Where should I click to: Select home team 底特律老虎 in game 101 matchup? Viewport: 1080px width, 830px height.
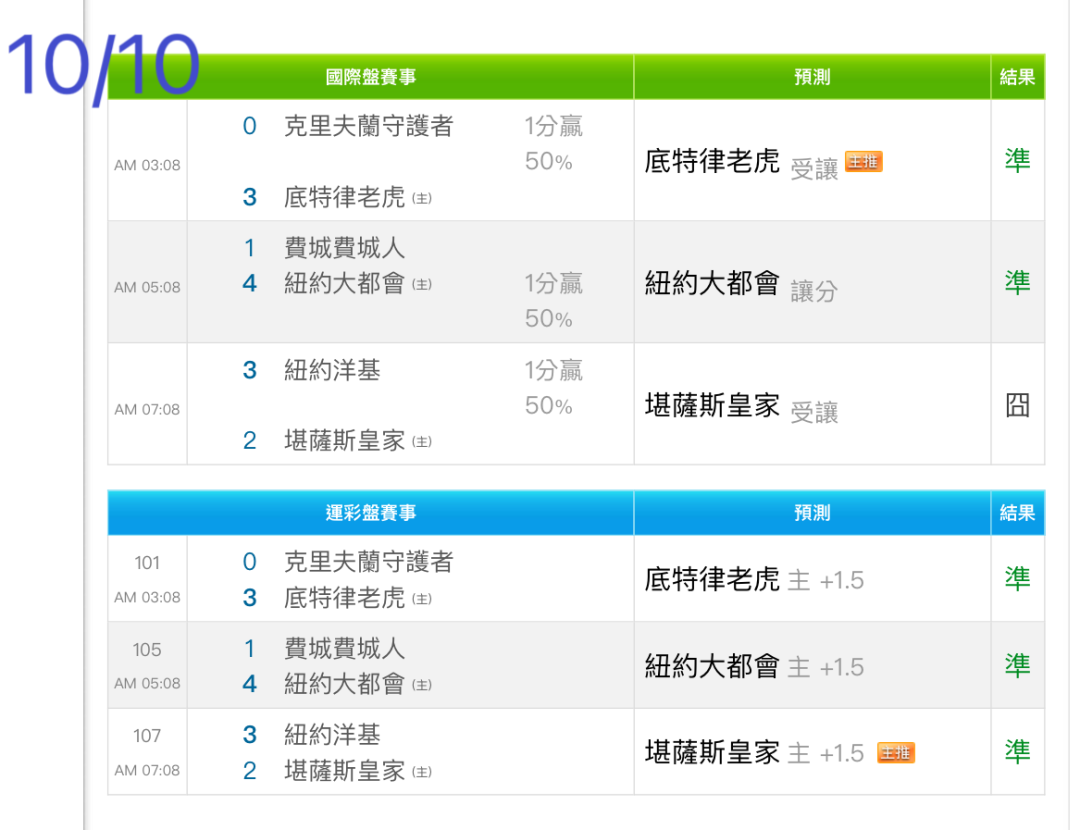(x=344, y=598)
